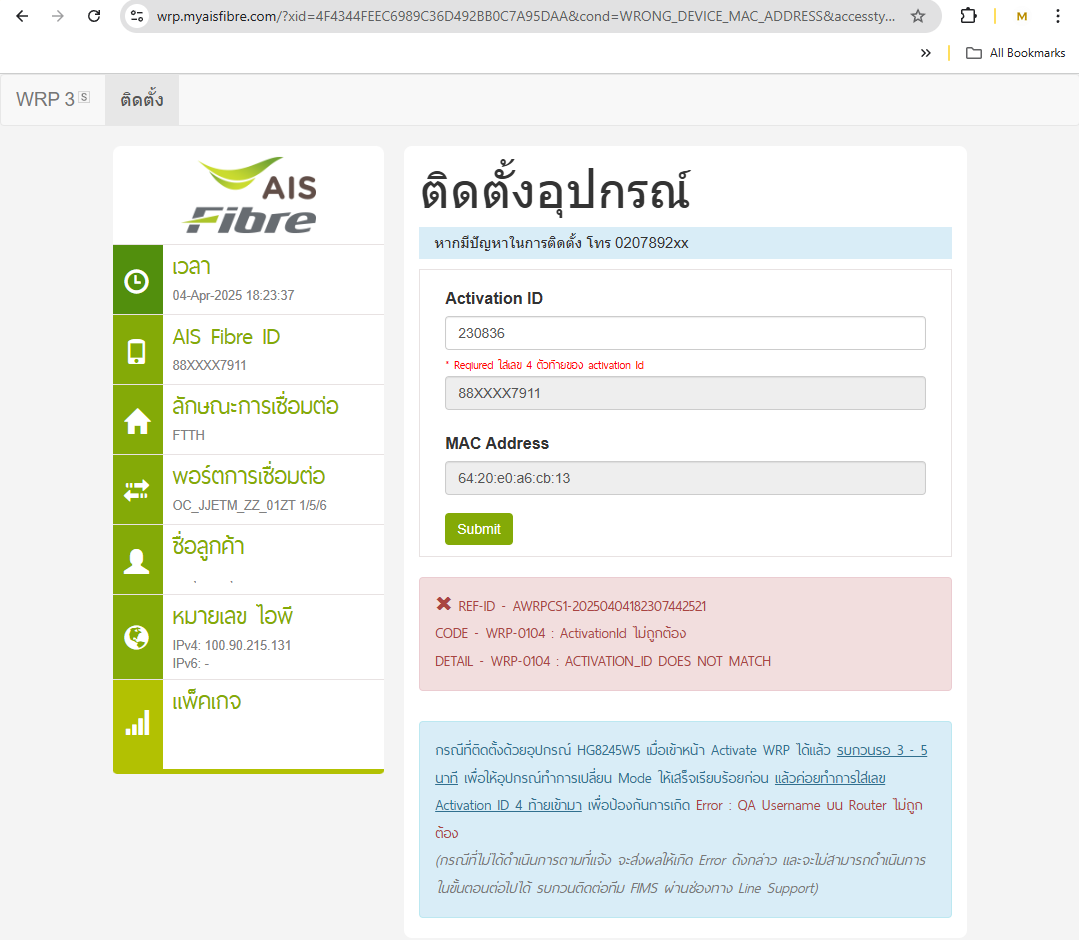Expand hidden bookmarks chevron

pos(926,53)
